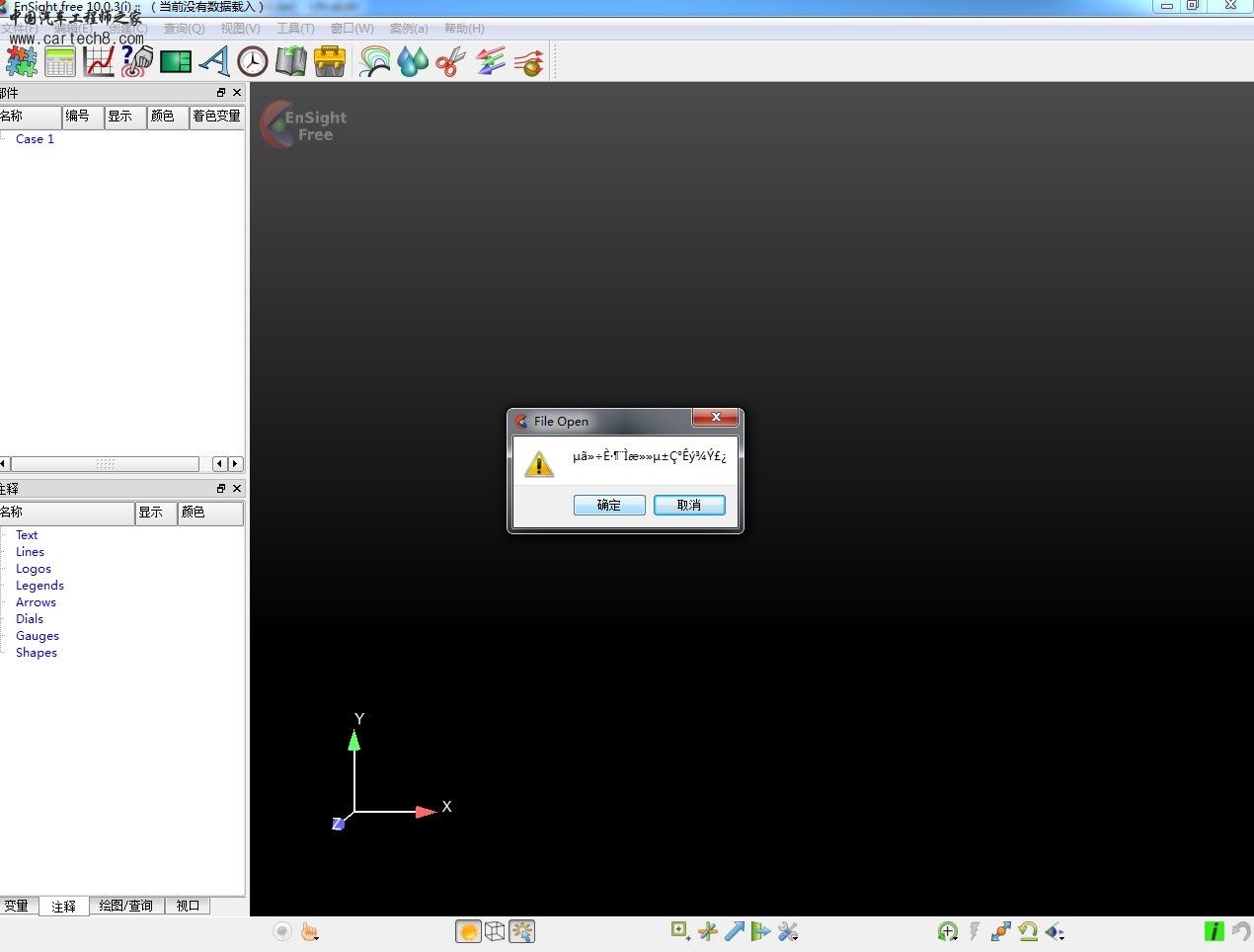Image resolution: width=1254 pixels, height=952 pixels.
Task: Switch to the 变量 tab
Action: coord(17,906)
